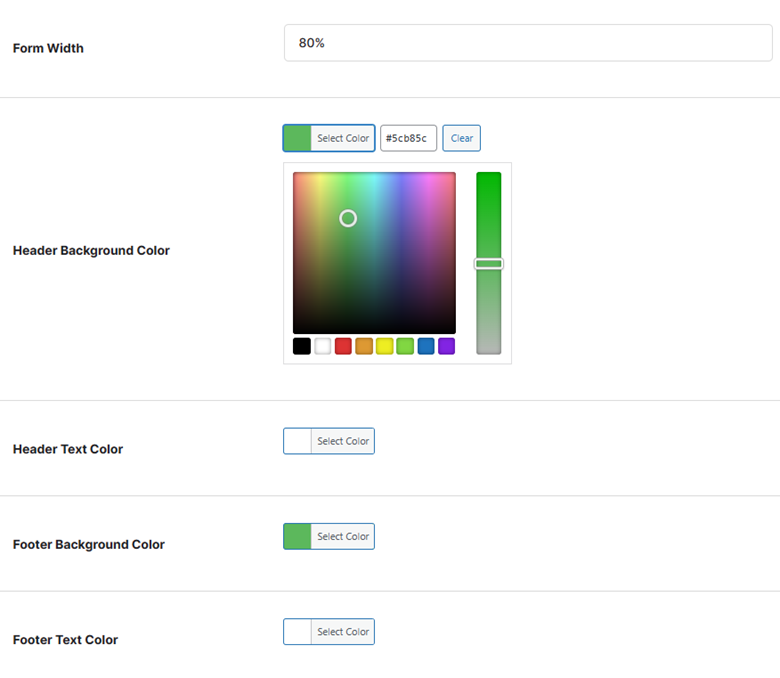Viewport: 780px width, 678px height.
Task: Click the green saturation slider handle
Action: 488,264
